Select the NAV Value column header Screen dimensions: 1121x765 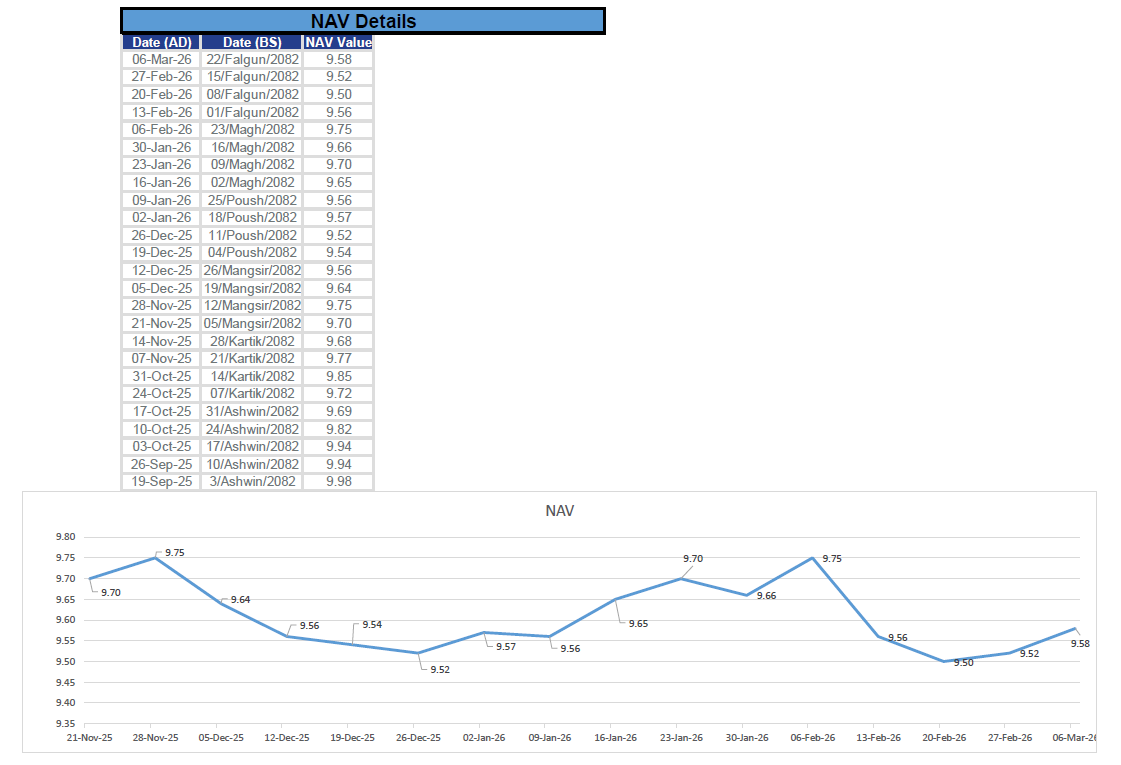pos(338,42)
